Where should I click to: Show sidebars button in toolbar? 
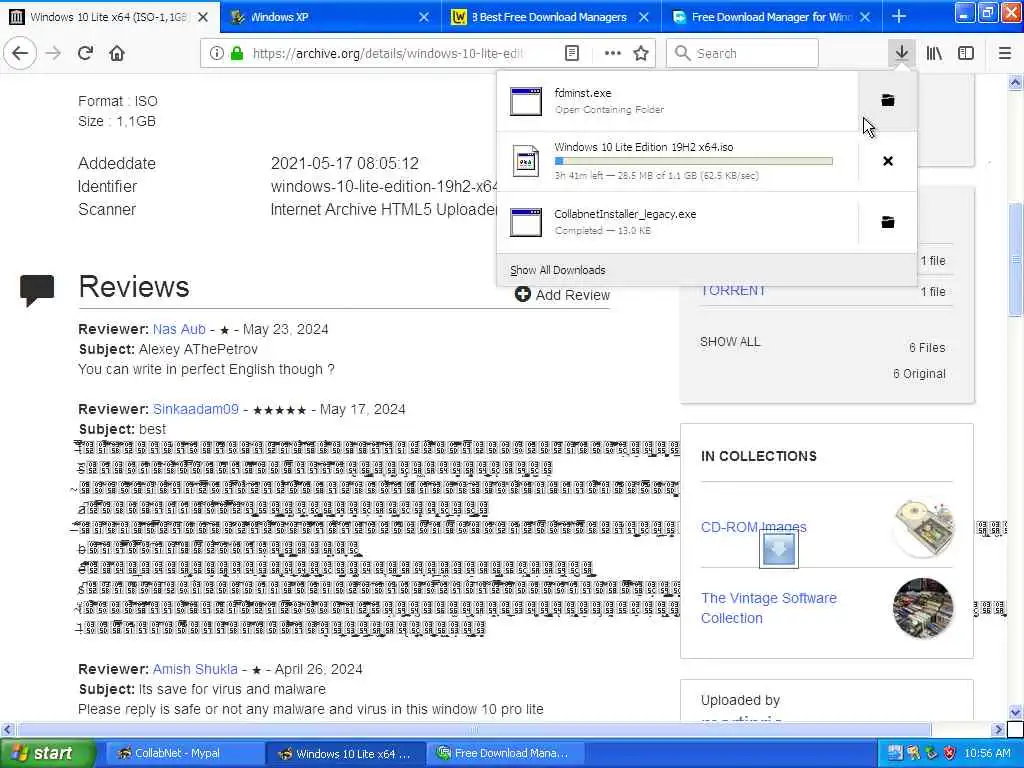966,54
